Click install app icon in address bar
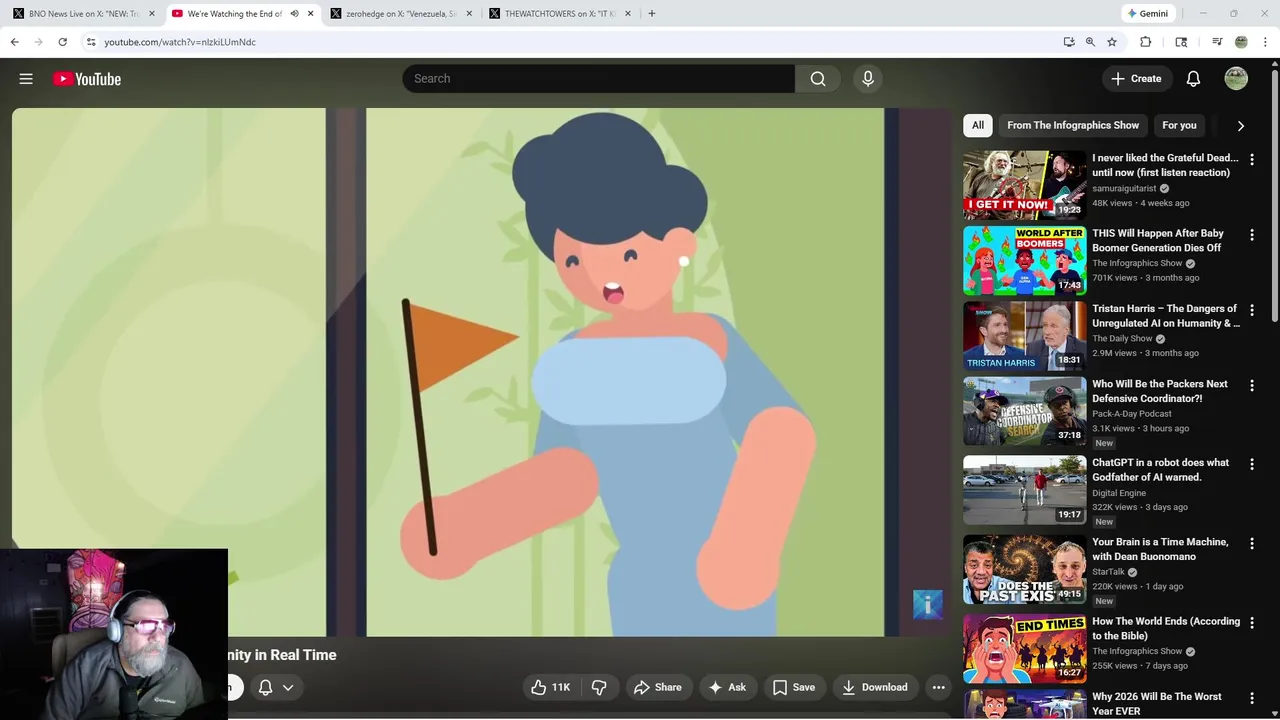 (x=1069, y=42)
